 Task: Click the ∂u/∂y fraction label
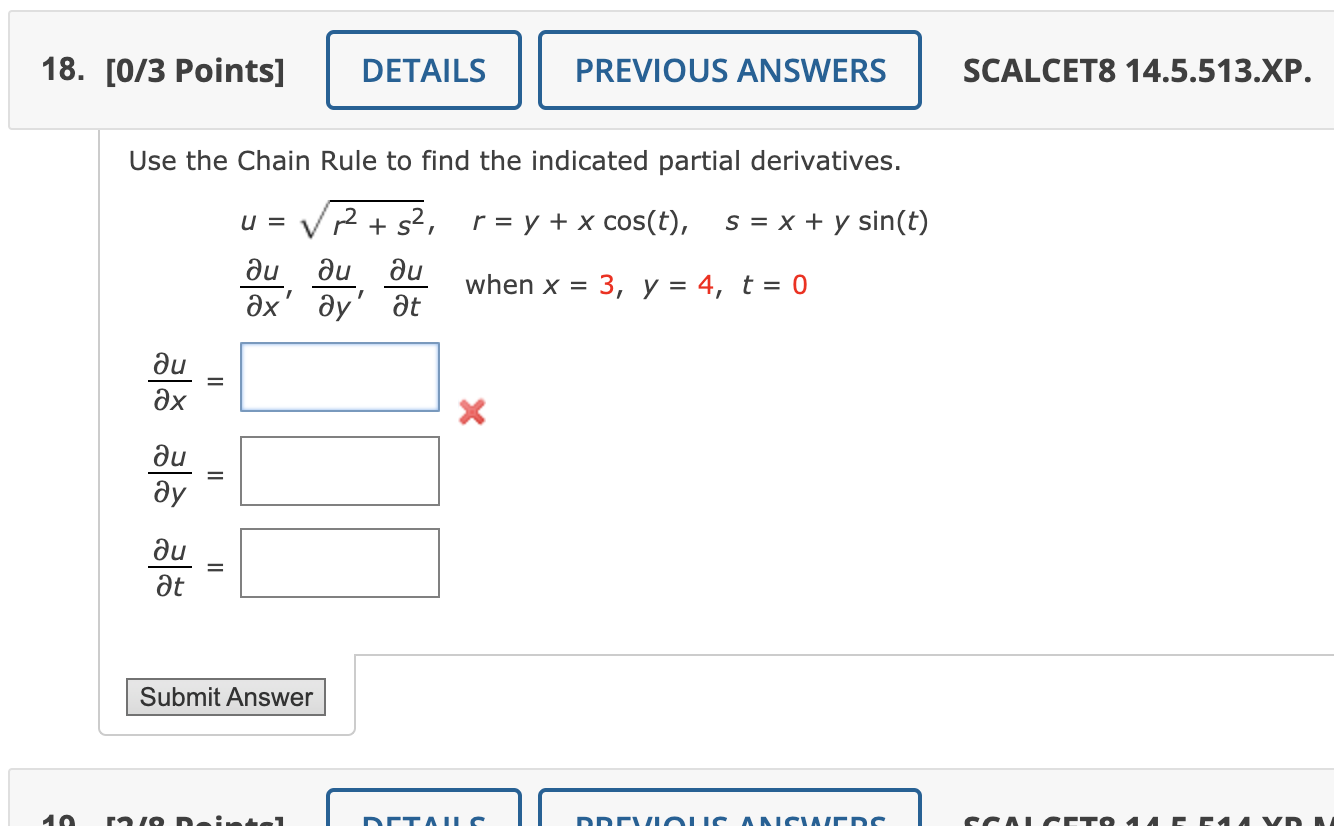[170, 471]
